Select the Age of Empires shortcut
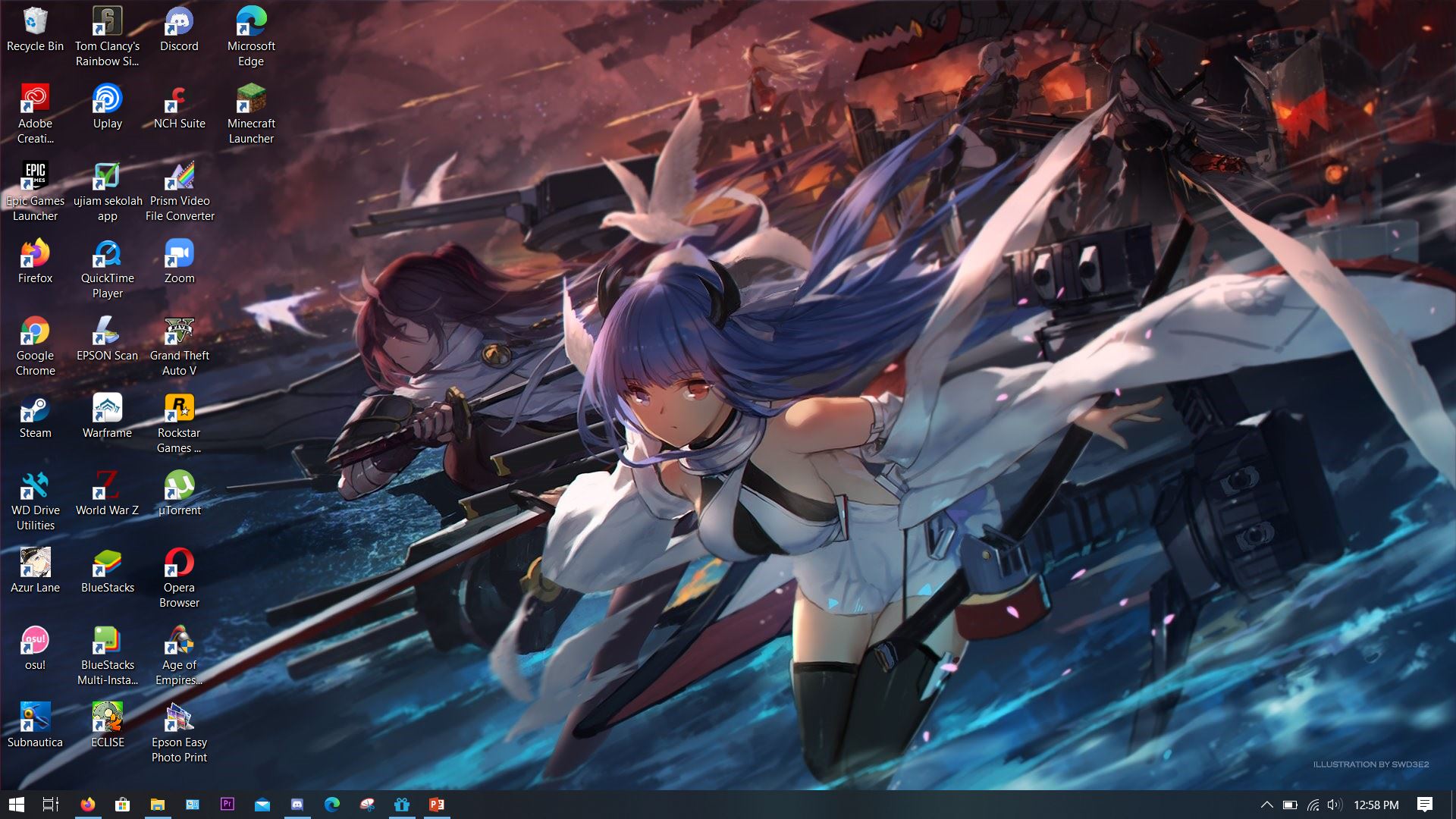The width and height of the screenshot is (1456, 819). click(179, 655)
